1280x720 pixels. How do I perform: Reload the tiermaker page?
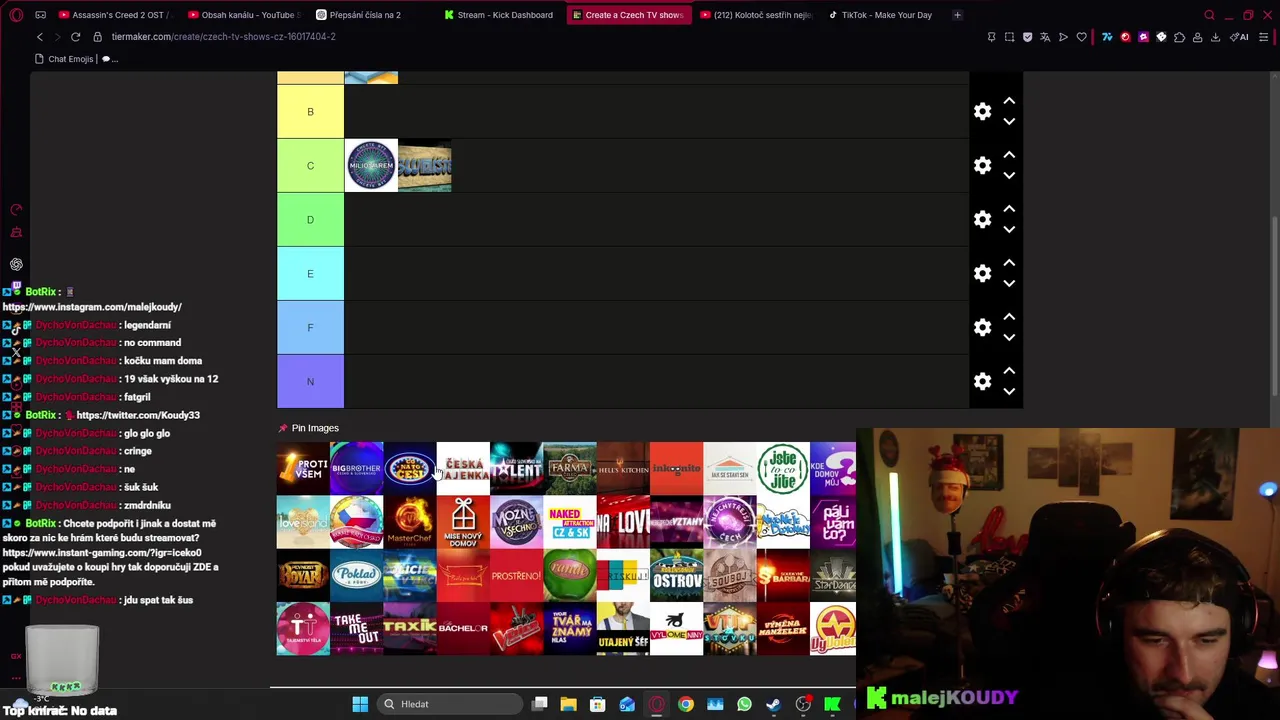[x=75, y=37]
